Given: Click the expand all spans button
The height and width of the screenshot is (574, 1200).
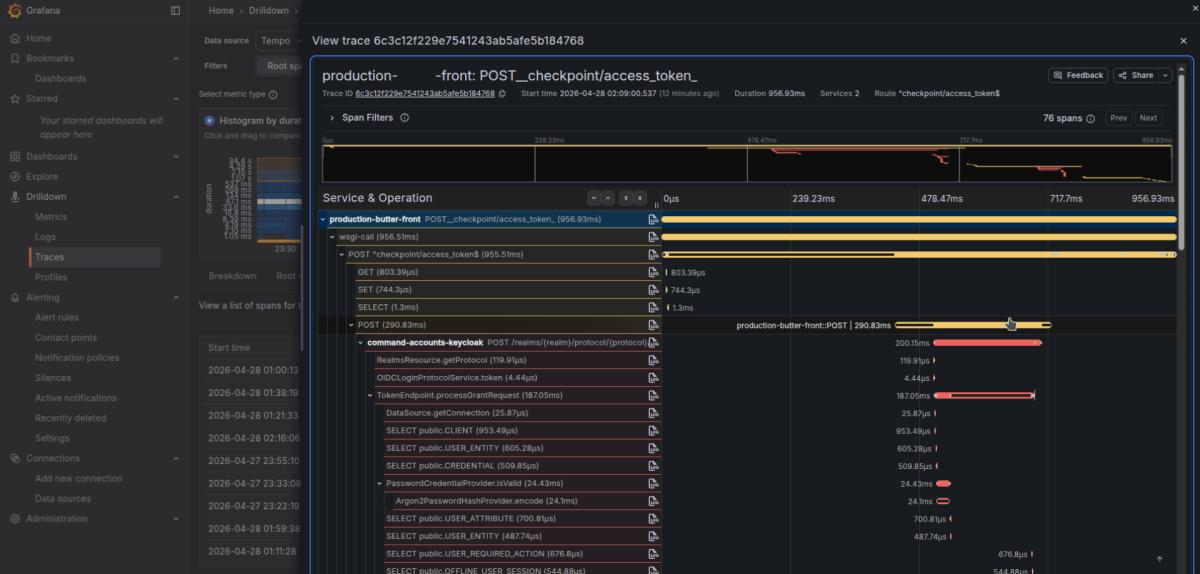Looking at the screenshot, I should 626,198.
